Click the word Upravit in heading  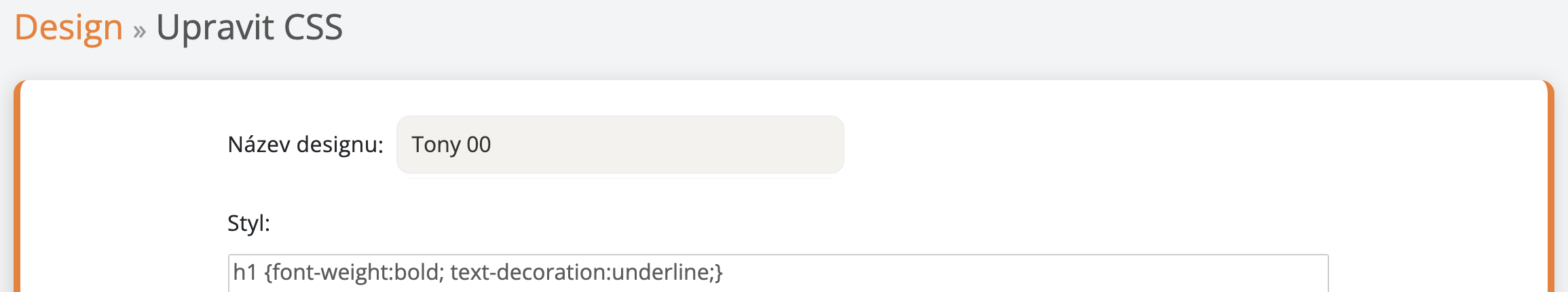pos(215,28)
